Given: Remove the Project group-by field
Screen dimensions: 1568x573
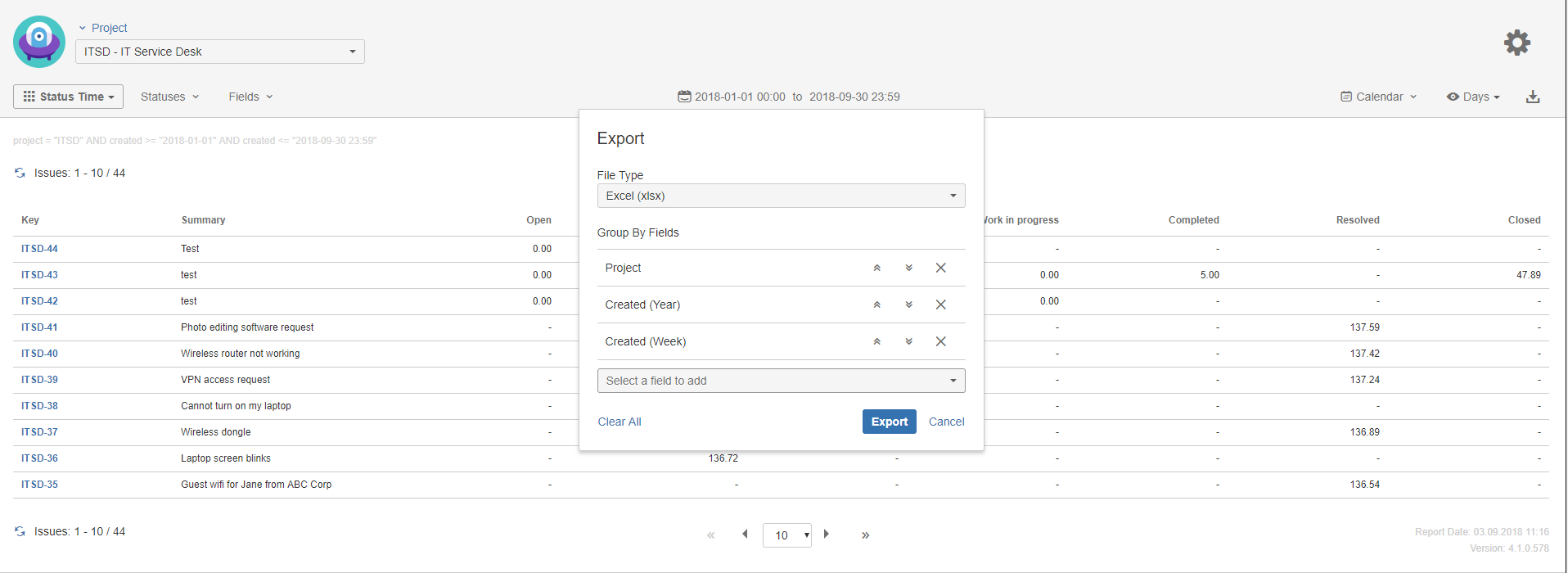Looking at the screenshot, I should click(x=940, y=268).
